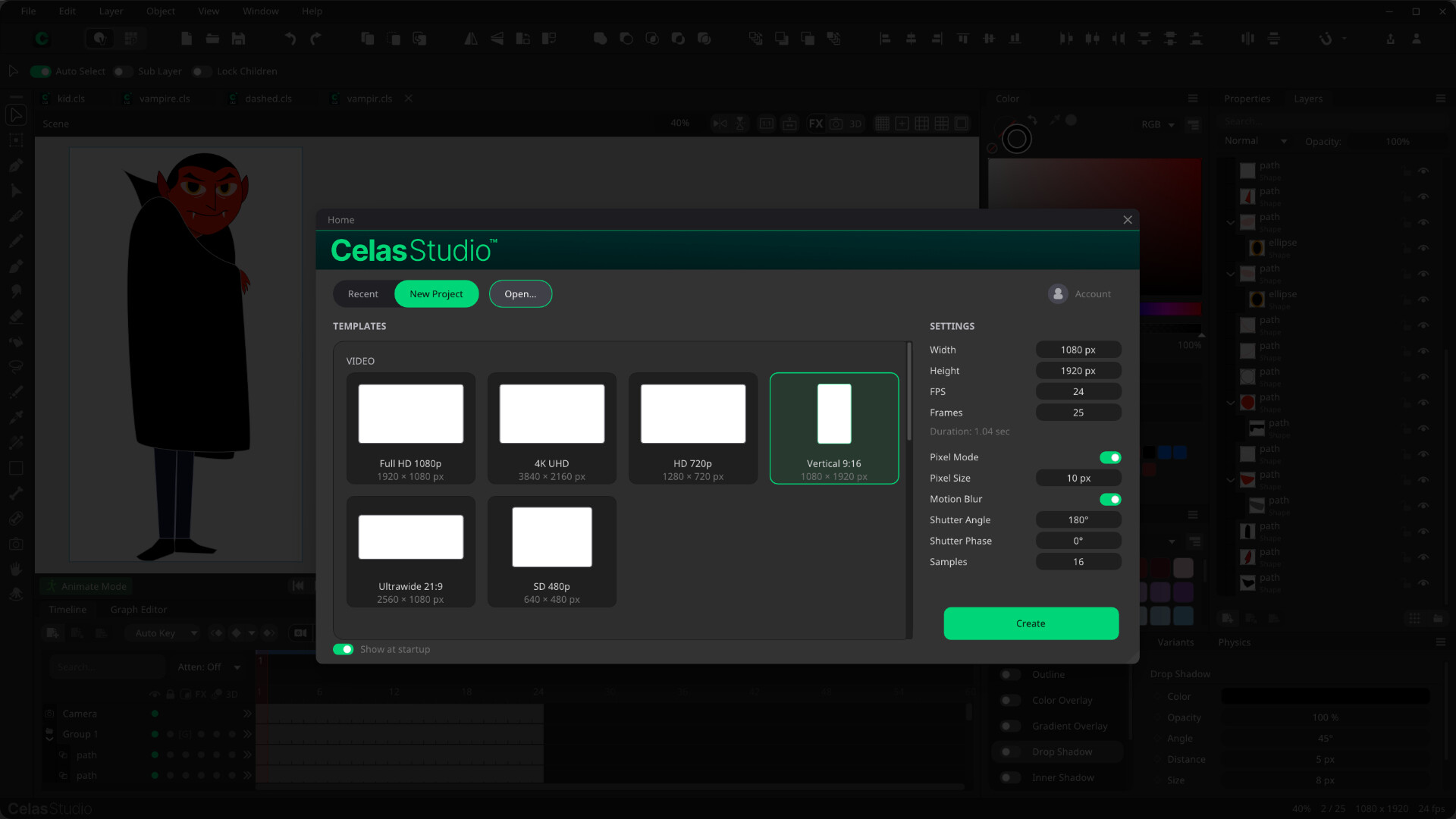Click the Redo arrow in main toolbar
The height and width of the screenshot is (819, 1456).
(x=316, y=39)
